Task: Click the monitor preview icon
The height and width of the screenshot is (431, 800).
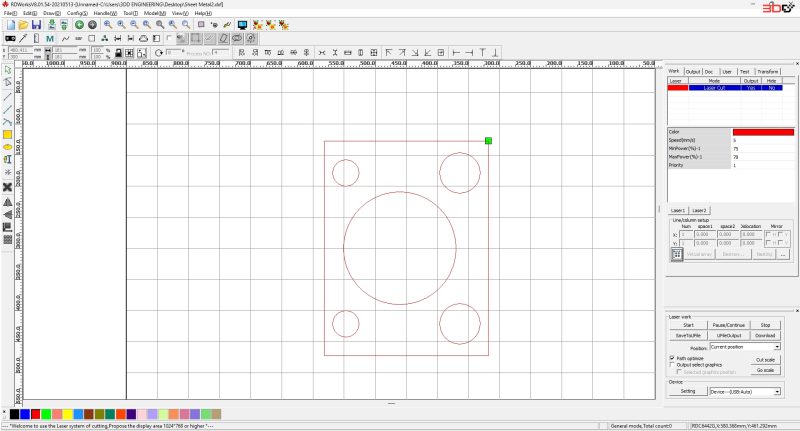Action: click(242, 24)
